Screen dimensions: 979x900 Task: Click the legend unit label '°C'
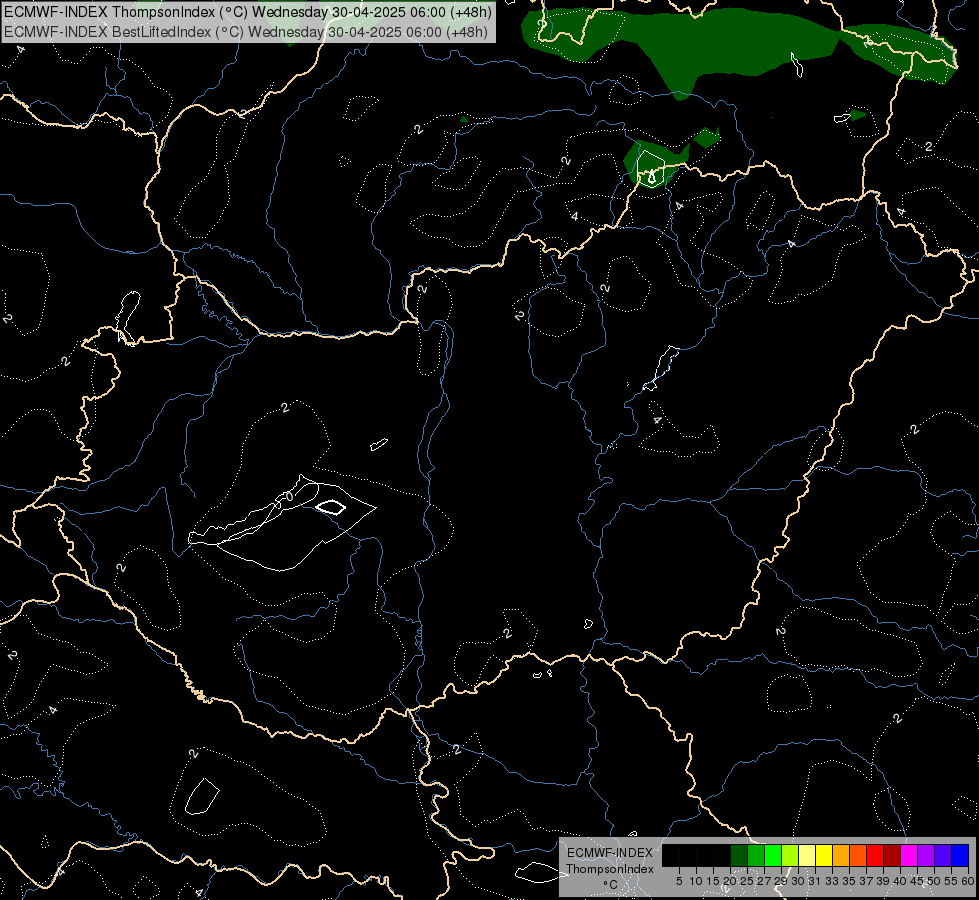click(611, 885)
